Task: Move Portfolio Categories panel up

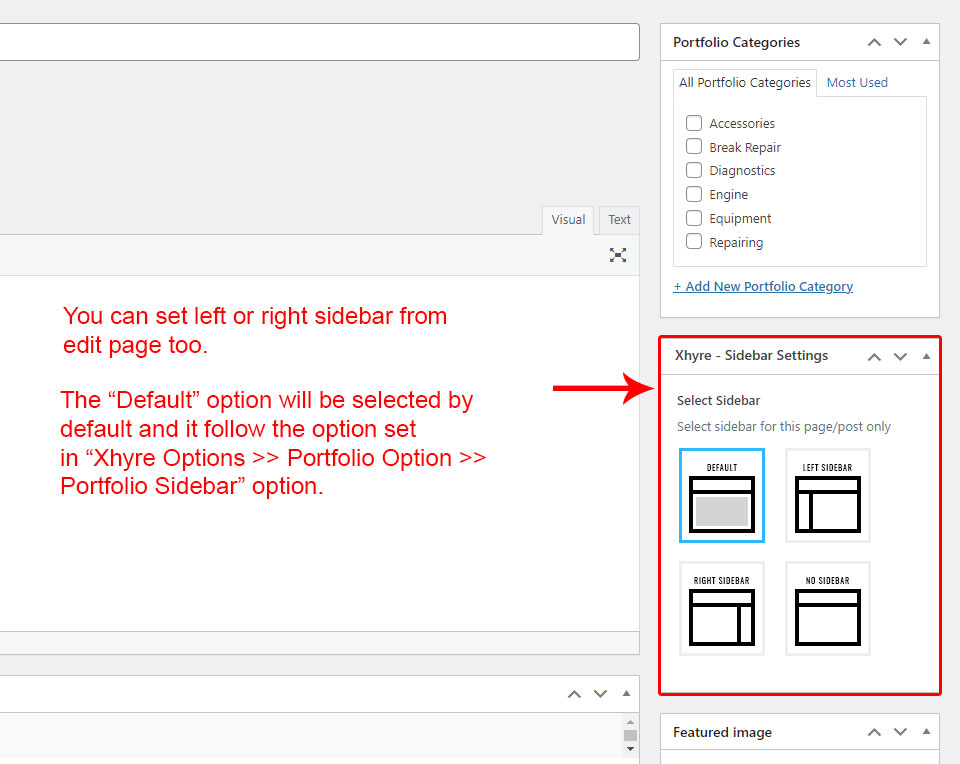Action: click(x=874, y=42)
